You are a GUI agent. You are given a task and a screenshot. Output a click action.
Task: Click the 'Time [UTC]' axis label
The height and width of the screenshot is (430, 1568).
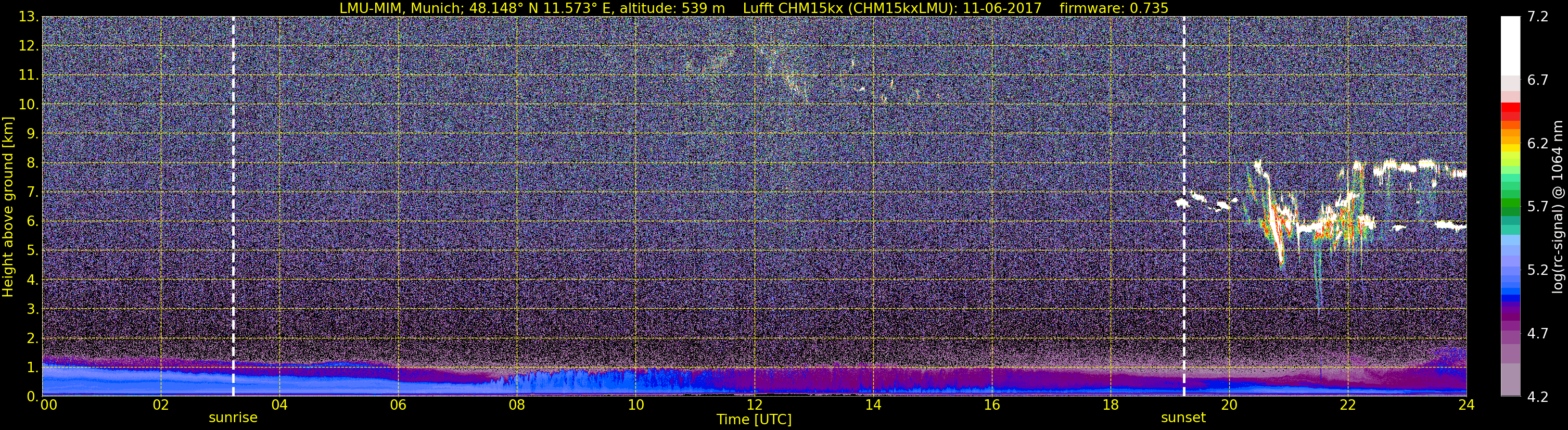(x=754, y=419)
